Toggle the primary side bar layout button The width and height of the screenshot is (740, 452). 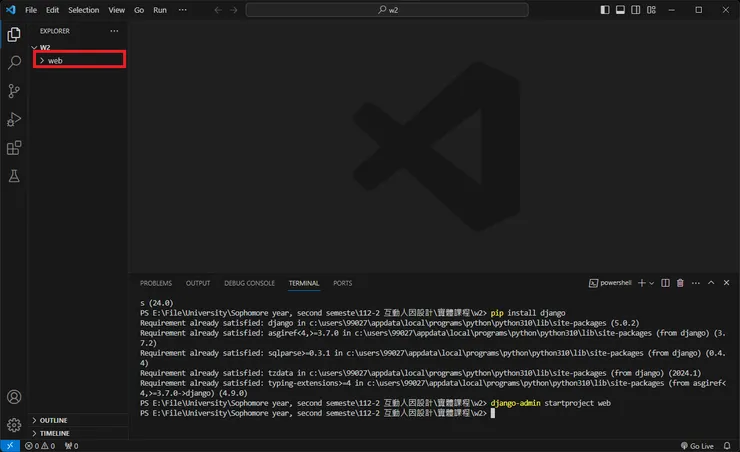click(x=605, y=10)
